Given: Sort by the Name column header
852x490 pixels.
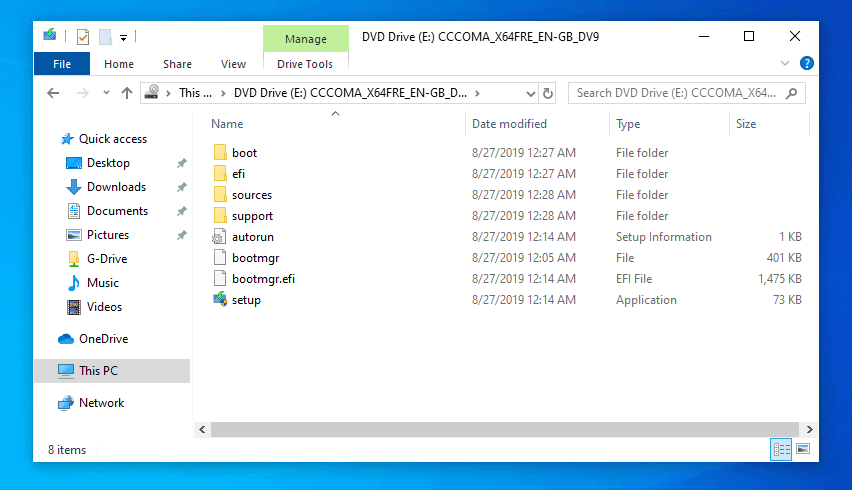Looking at the screenshot, I should (x=227, y=124).
